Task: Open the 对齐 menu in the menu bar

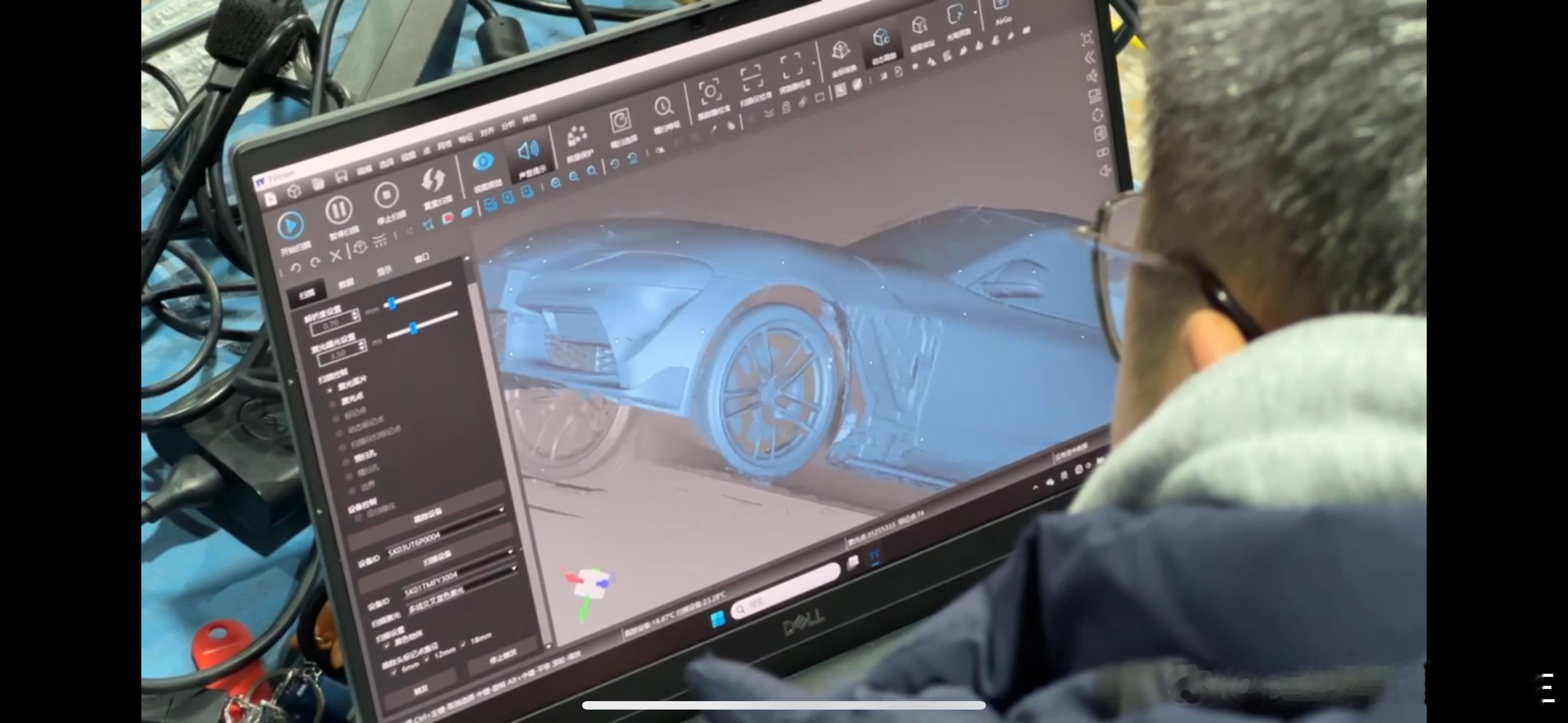Action: pos(487,132)
